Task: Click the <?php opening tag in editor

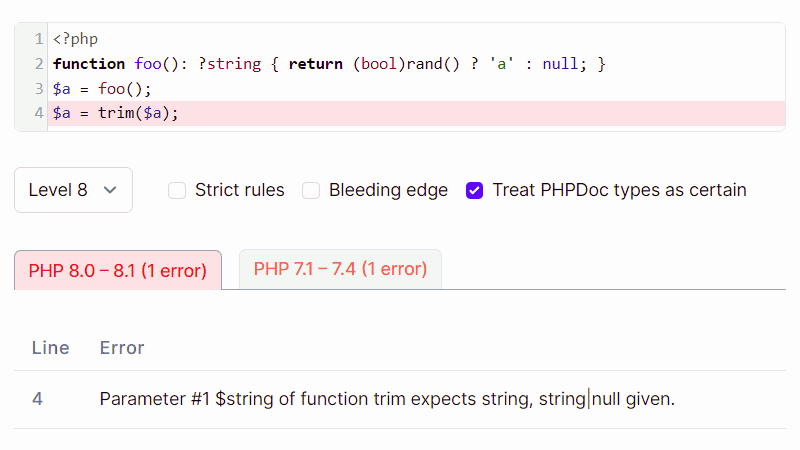Action: [75, 39]
